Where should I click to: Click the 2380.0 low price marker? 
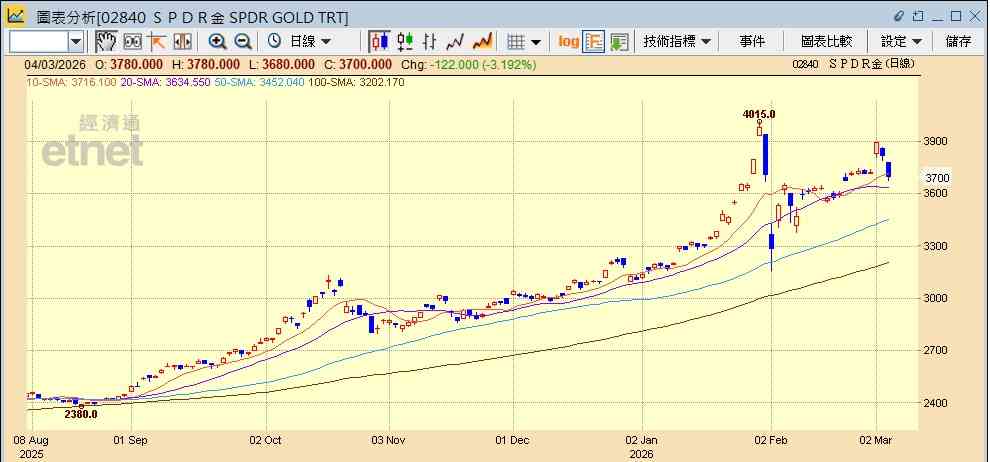[x=81, y=414]
